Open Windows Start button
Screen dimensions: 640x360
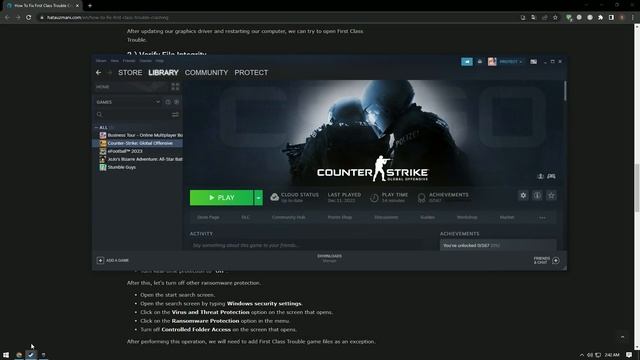point(6,355)
